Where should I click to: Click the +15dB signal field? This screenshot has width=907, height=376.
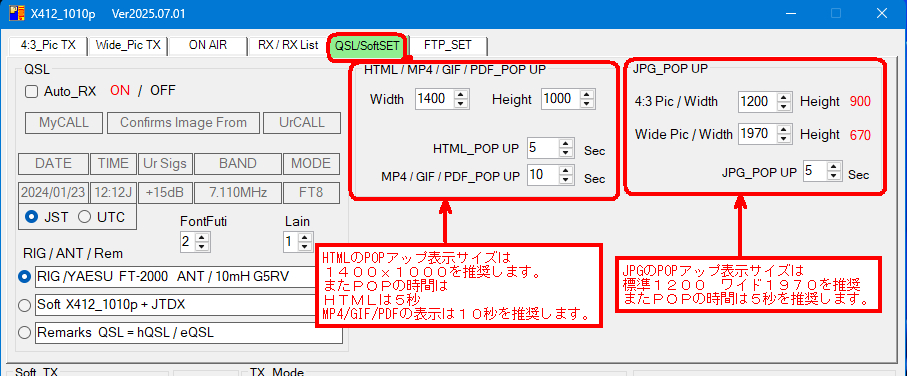point(165,193)
